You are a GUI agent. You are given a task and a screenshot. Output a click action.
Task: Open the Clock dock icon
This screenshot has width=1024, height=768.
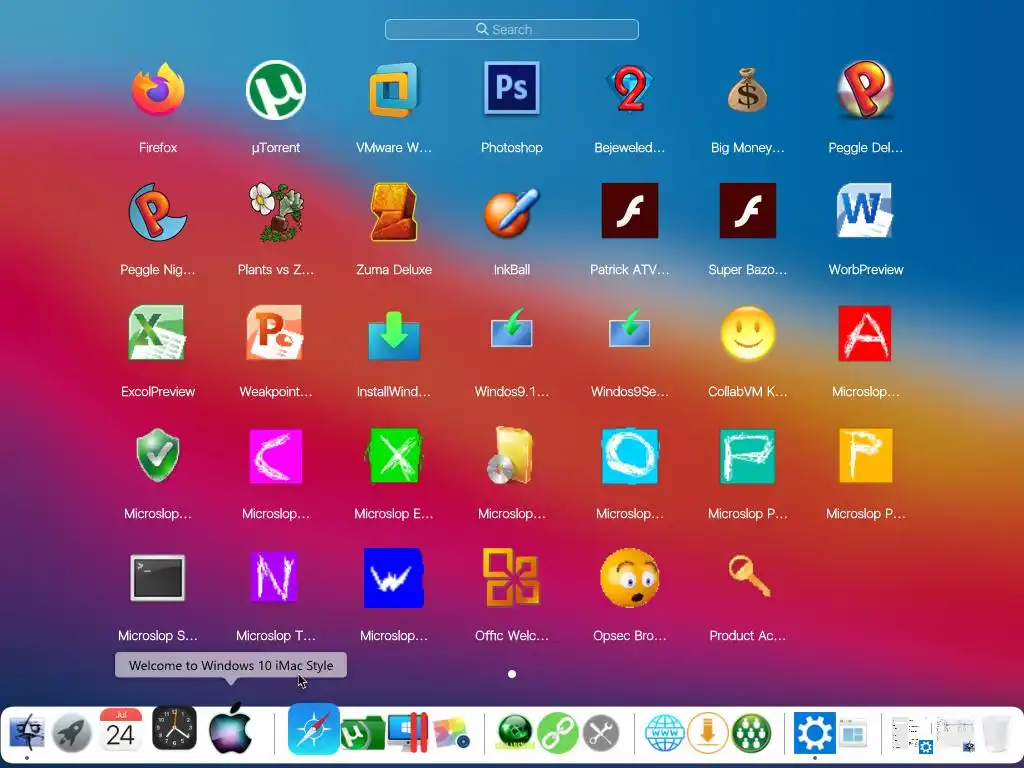pos(174,728)
